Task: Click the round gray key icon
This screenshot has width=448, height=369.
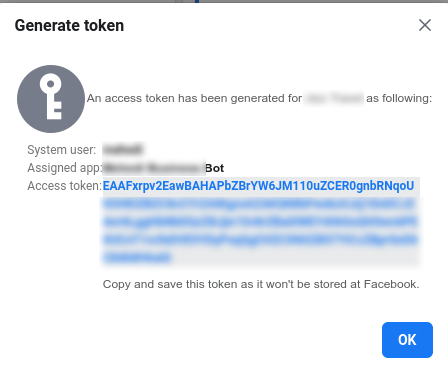Action: click(51, 99)
